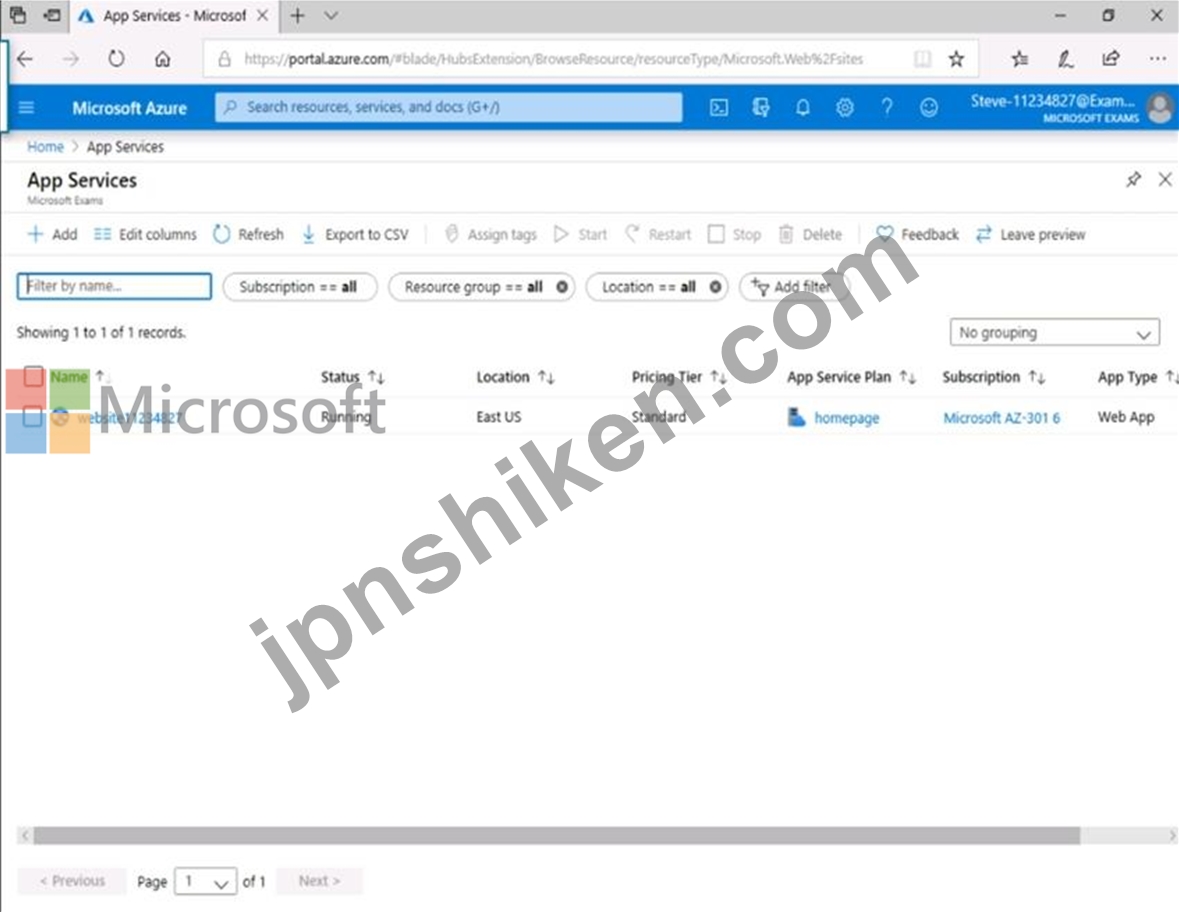Open the Feedback command
This screenshot has height=912, width=1179.
[x=917, y=235]
